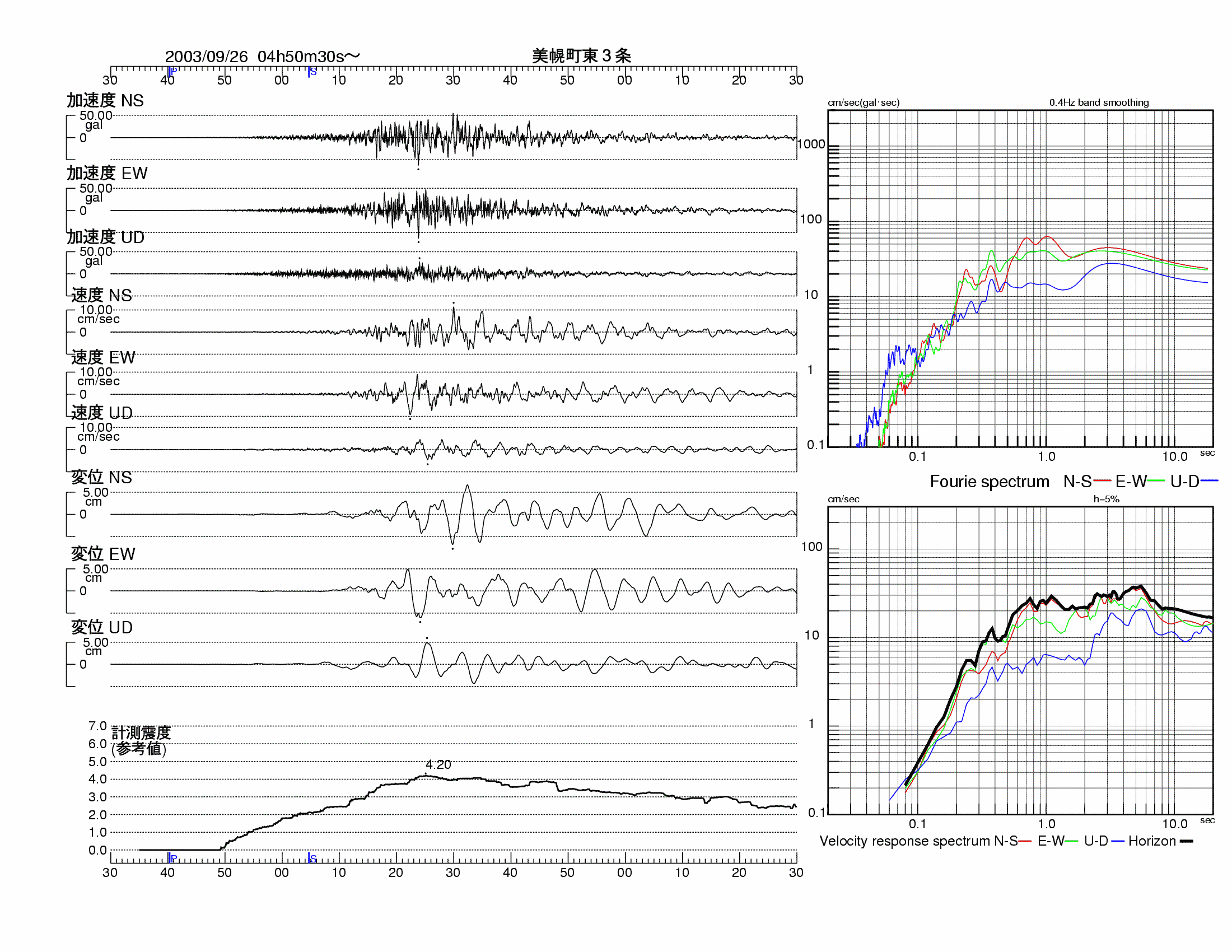Click the P-wave marker on top timeline
The height and width of the screenshot is (952, 1232).
click(172, 71)
